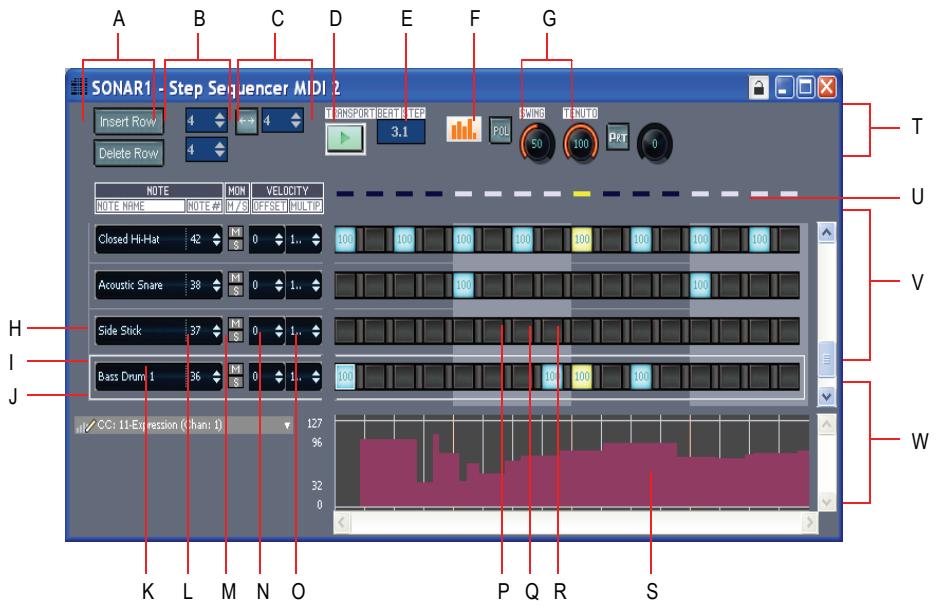Start playback with the transport play button
Screen dimensions: 937x607
tap(345, 138)
